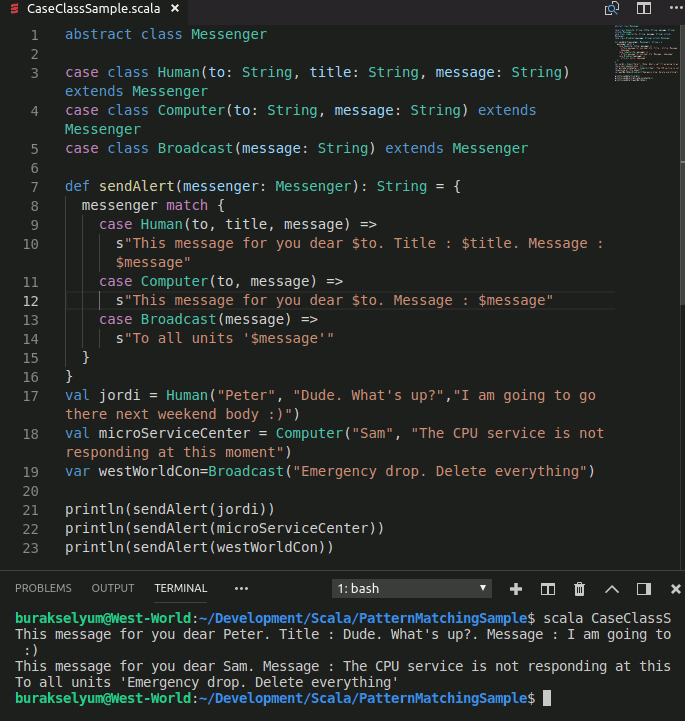The height and width of the screenshot is (721, 685).
Task: Click terminal output 'To all units' line
Action: 207,682
